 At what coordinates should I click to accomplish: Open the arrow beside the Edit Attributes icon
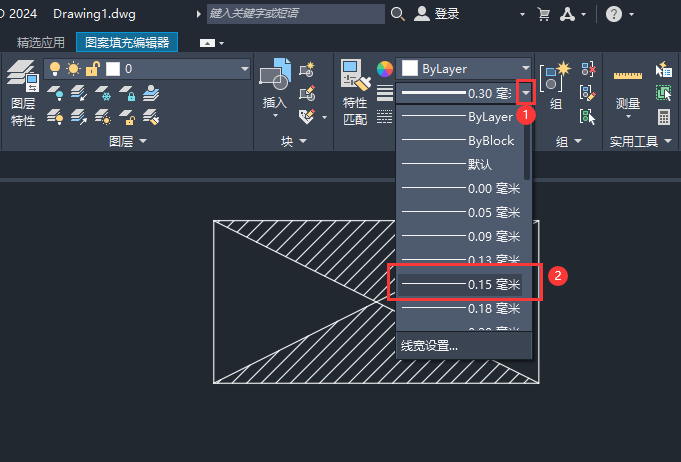click(324, 117)
